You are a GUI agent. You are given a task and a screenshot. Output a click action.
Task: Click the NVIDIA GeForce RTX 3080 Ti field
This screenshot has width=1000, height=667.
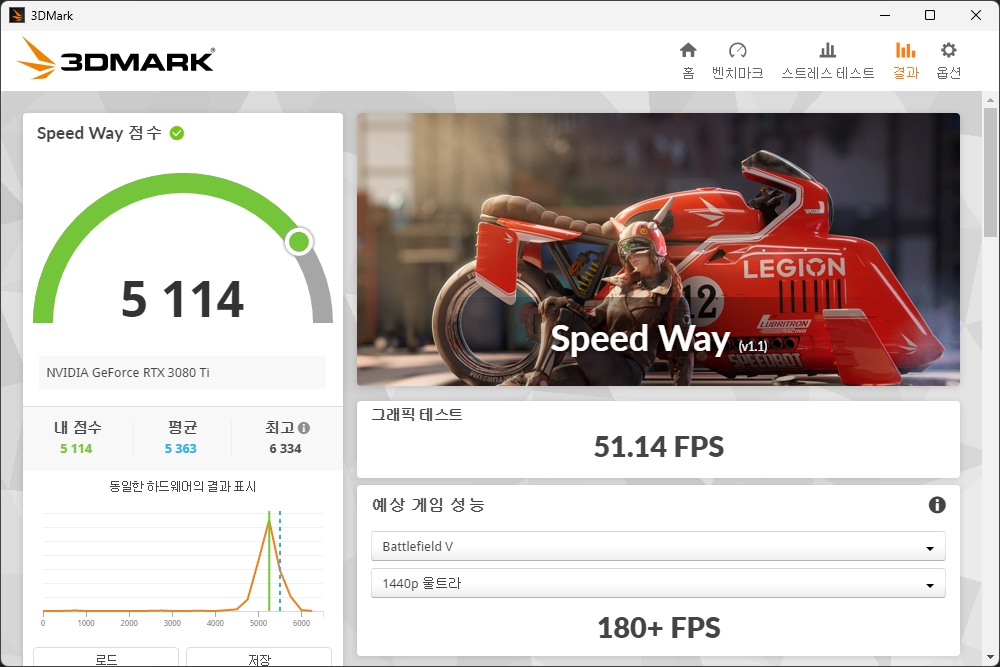(x=182, y=372)
